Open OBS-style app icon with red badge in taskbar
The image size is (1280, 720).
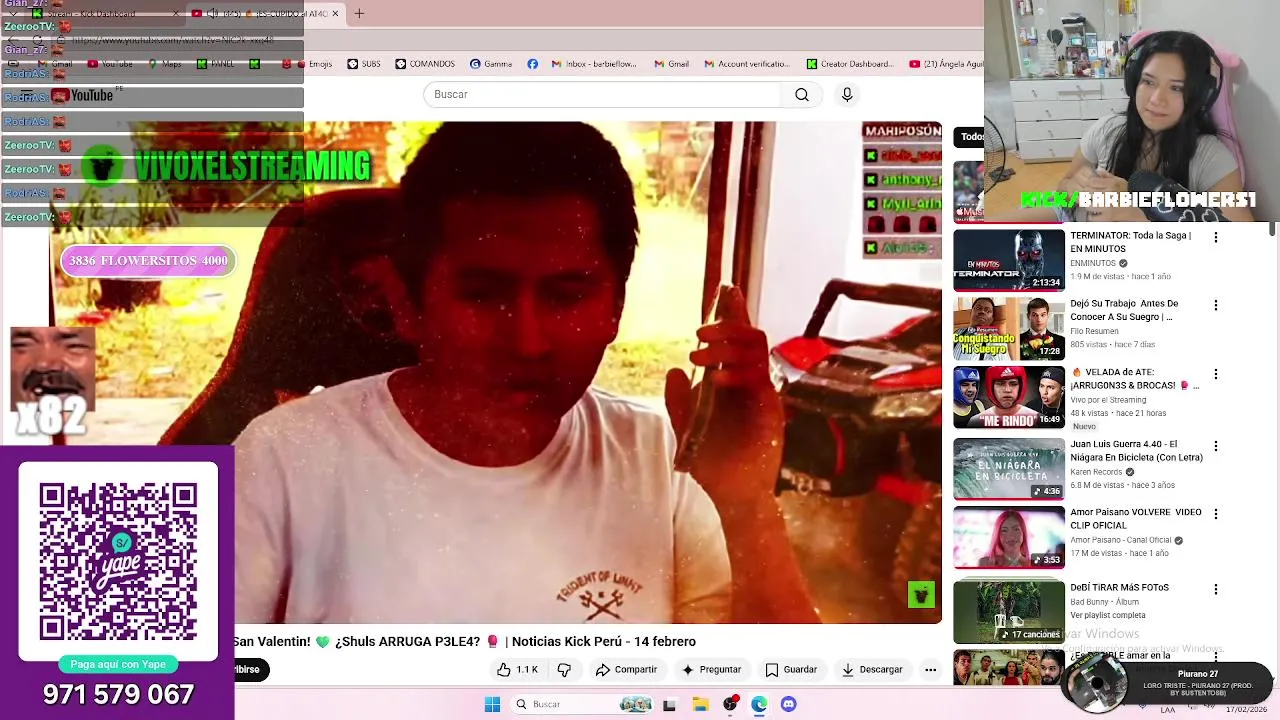(x=730, y=704)
